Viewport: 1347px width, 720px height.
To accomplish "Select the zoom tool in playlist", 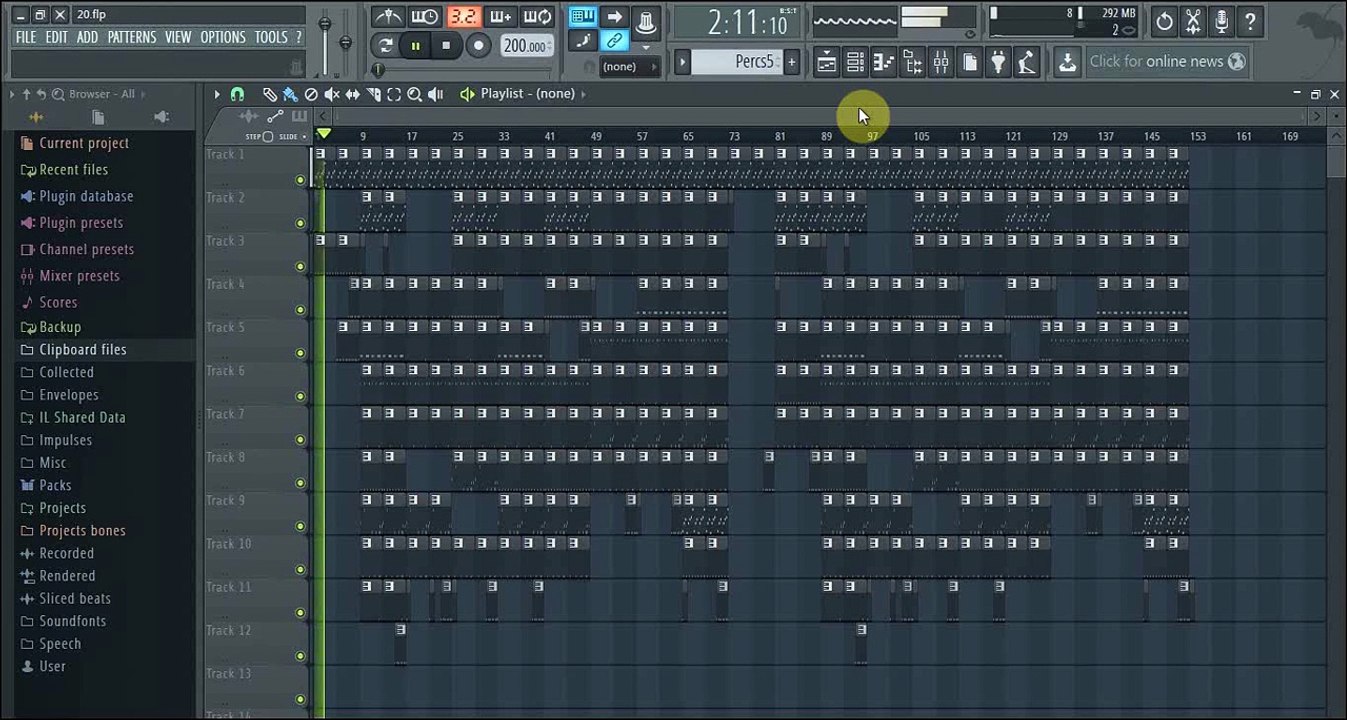I will [x=415, y=94].
